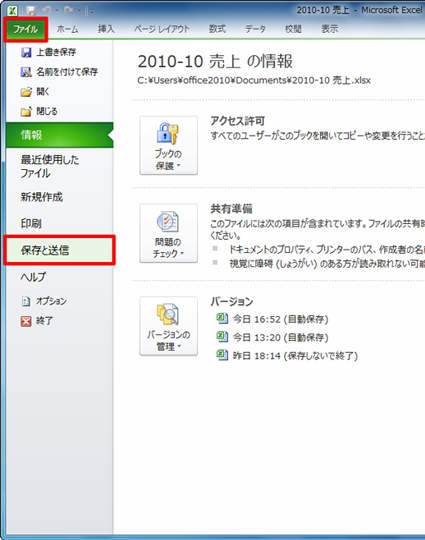Open the ファイル tab
This screenshot has width=425, height=540.
pyautogui.click(x=26, y=29)
